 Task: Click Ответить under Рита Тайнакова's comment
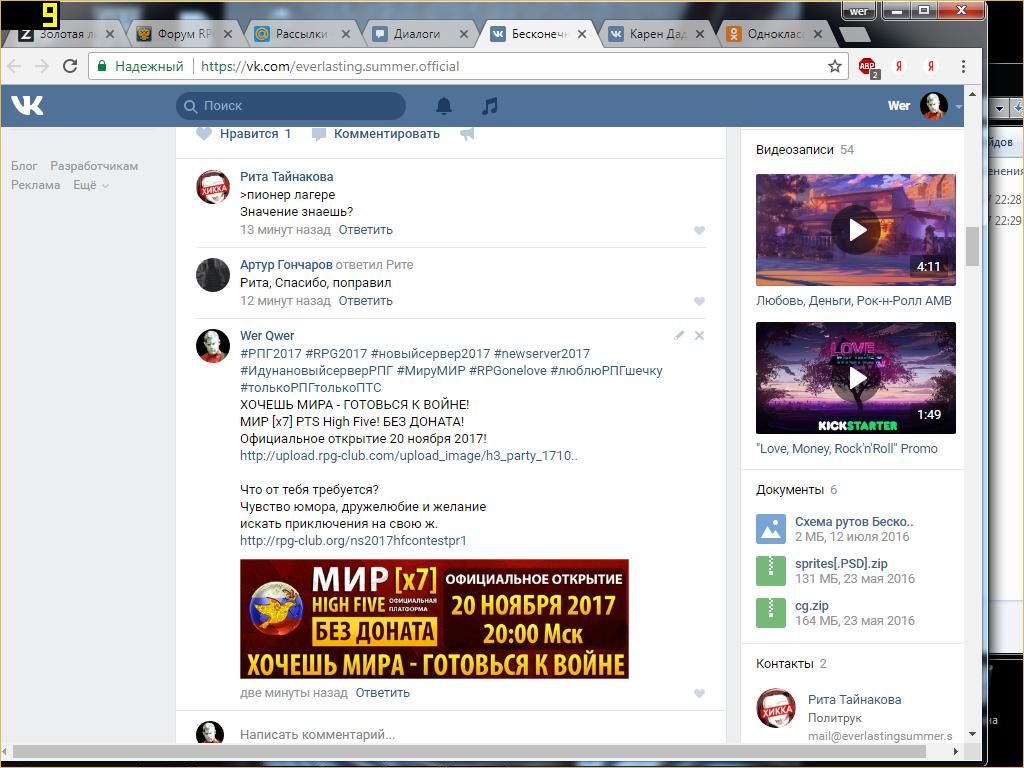(365, 230)
